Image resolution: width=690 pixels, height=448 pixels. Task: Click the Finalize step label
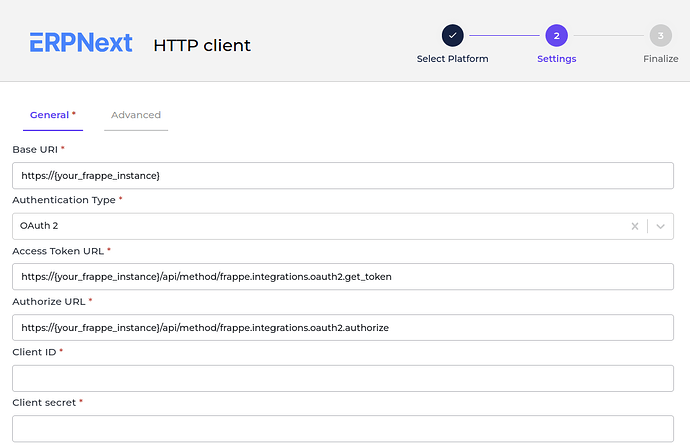pyautogui.click(x=661, y=59)
